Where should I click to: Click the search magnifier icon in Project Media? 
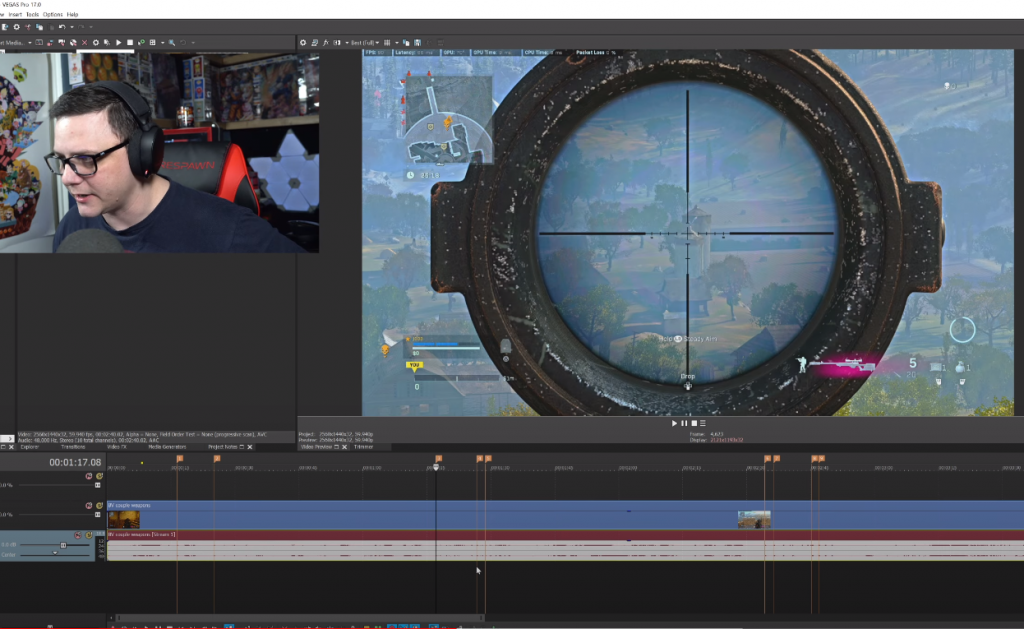172,42
